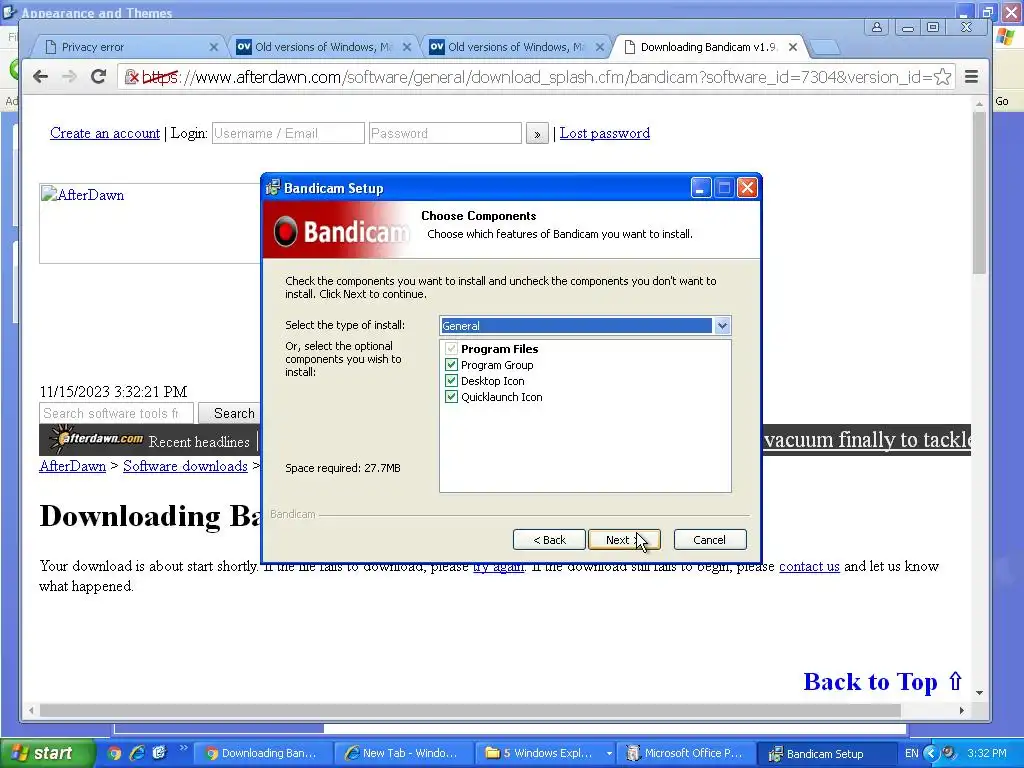
Task: Open the Create an account link
Action: point(104,133)
